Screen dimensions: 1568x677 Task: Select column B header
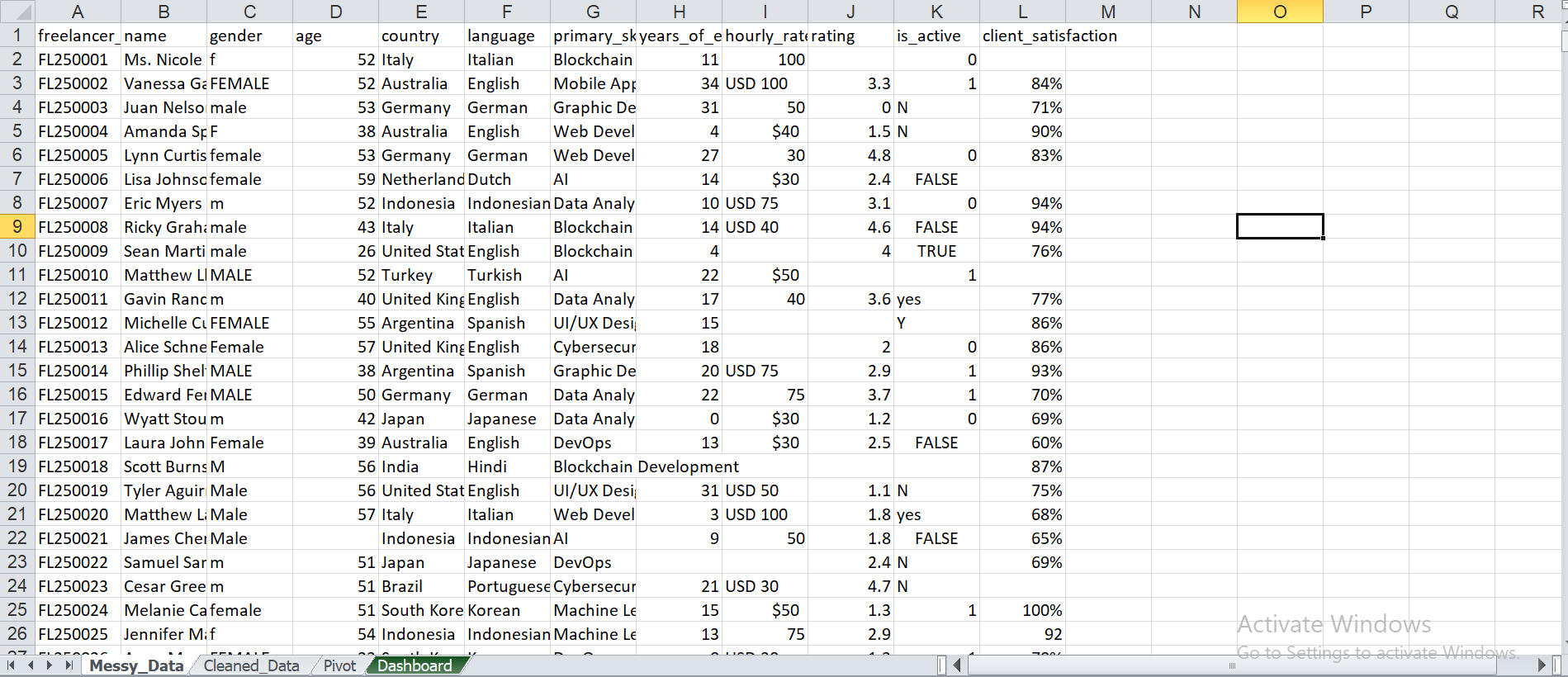tap(163, 12)
